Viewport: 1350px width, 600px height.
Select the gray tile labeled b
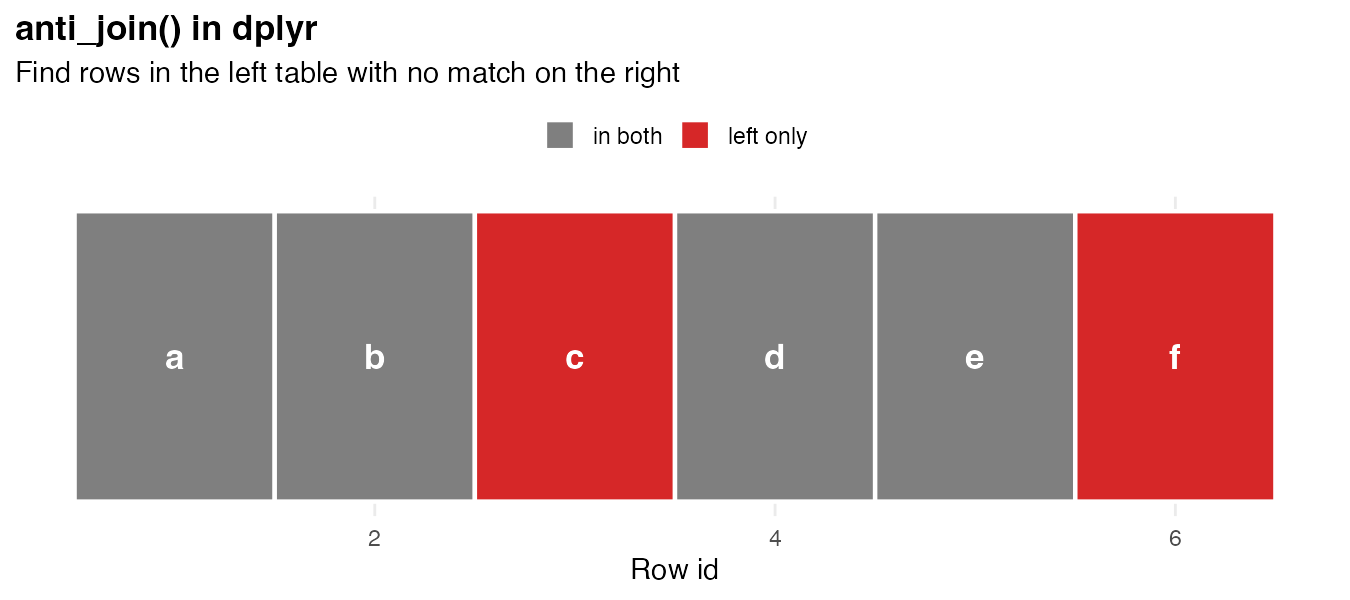(x=374, y=300)
